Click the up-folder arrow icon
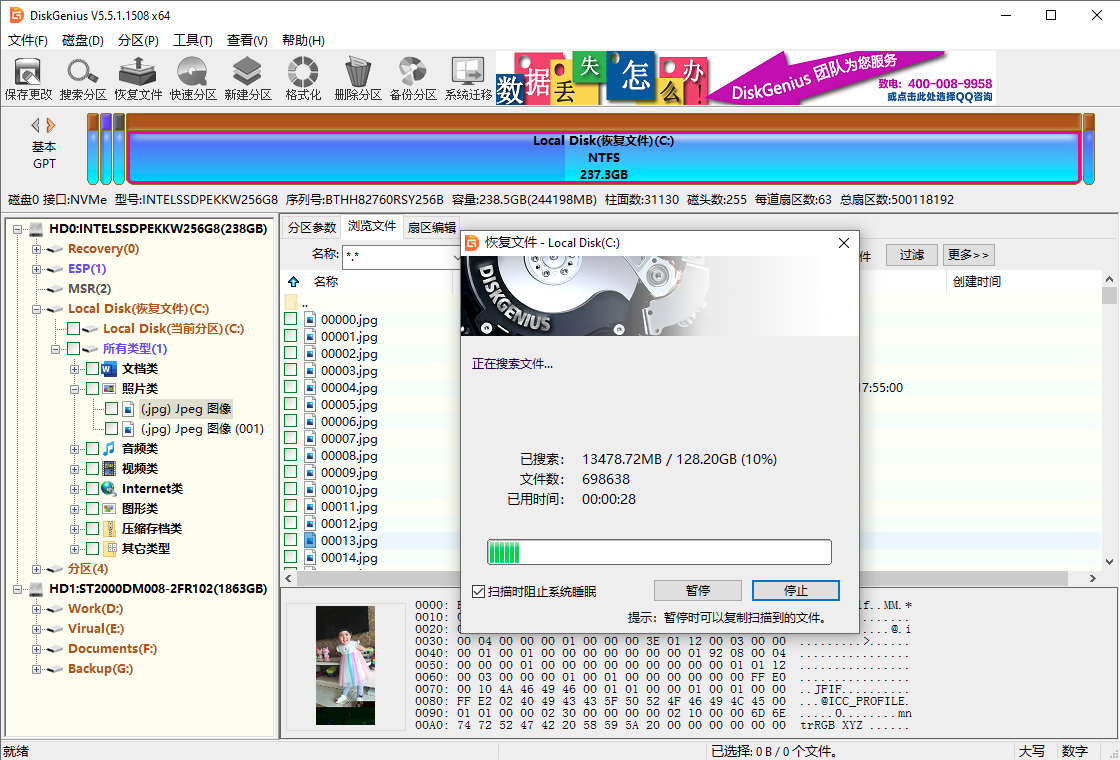Screen dimensions: 1120x760 294,281
